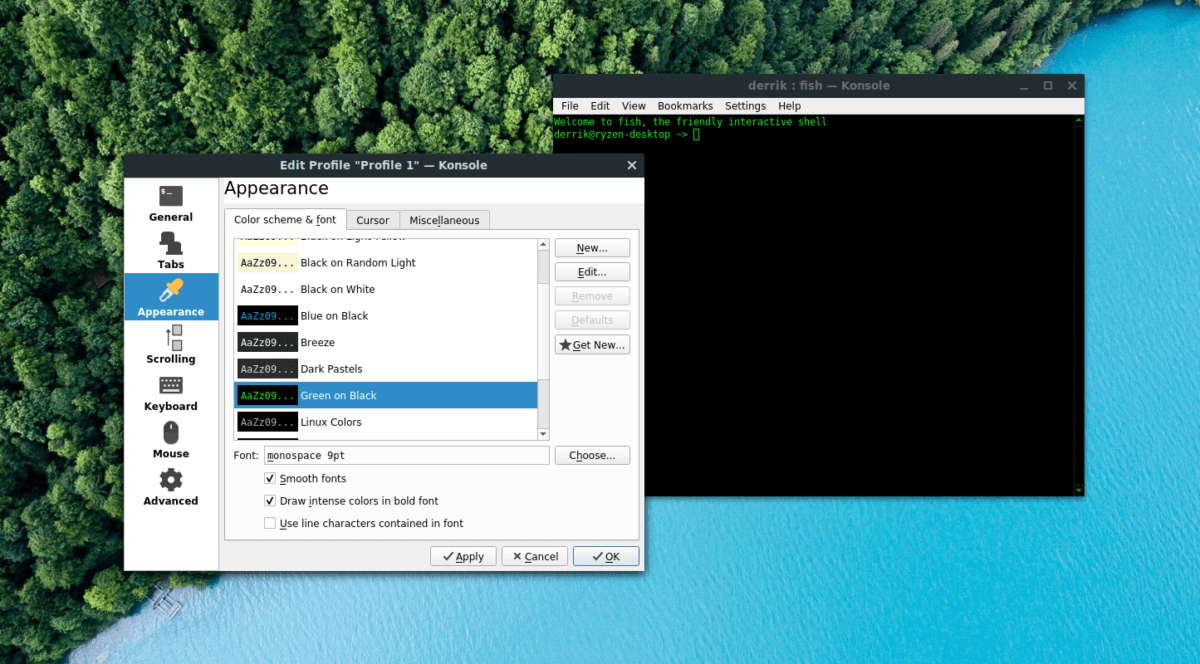Viewport: 1200px width, 664px height.
Task: Click the monospace 9pt font field
Action: click(x=407, y=456)
